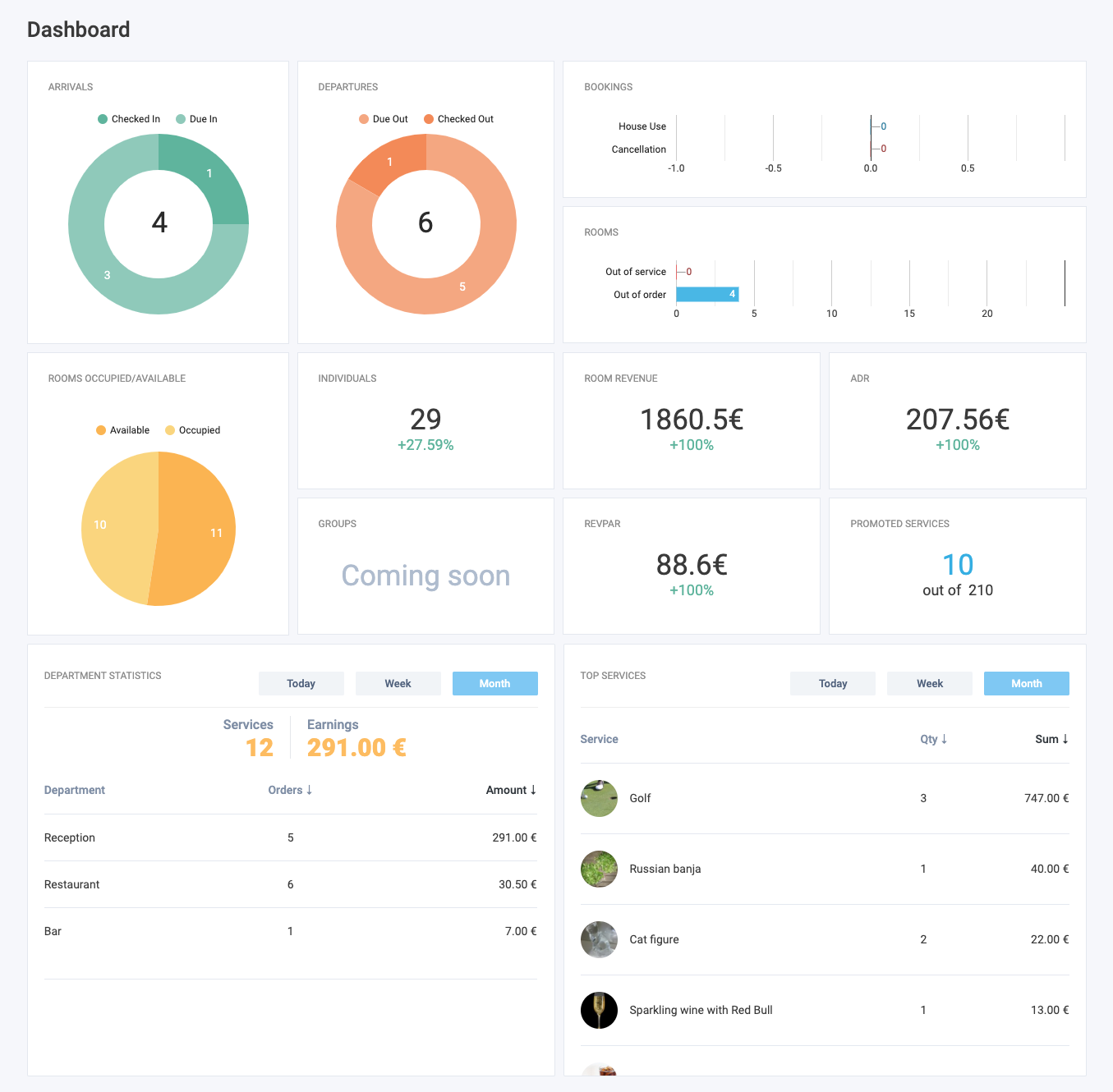Sort top services by Qty column
The height and width of the screenshot is (1092, 1113).
934,739
